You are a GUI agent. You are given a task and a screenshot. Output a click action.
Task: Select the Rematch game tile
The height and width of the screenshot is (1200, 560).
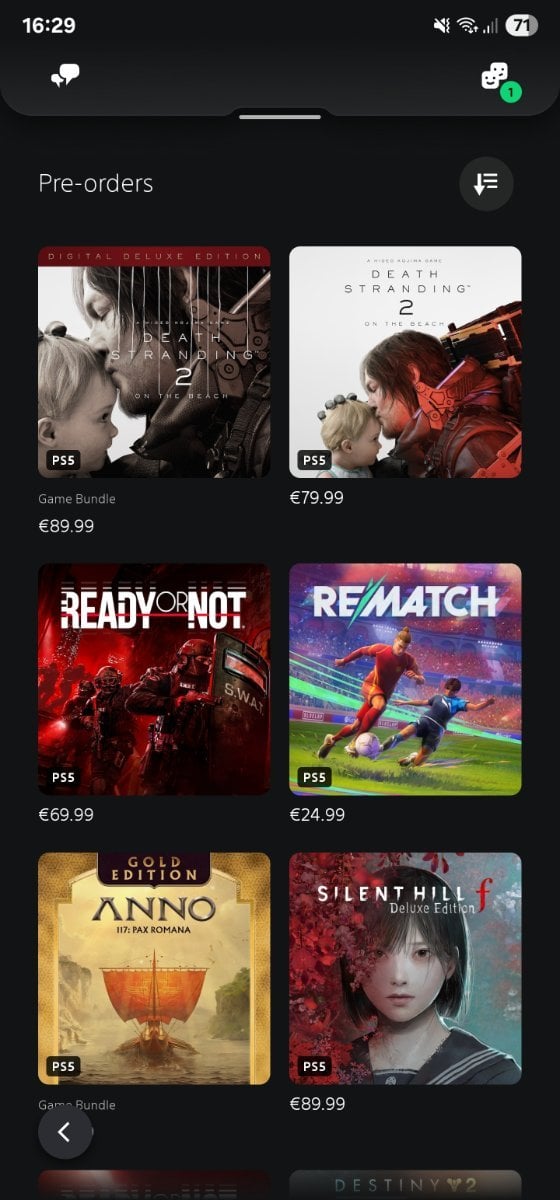(x=405, y=679)
